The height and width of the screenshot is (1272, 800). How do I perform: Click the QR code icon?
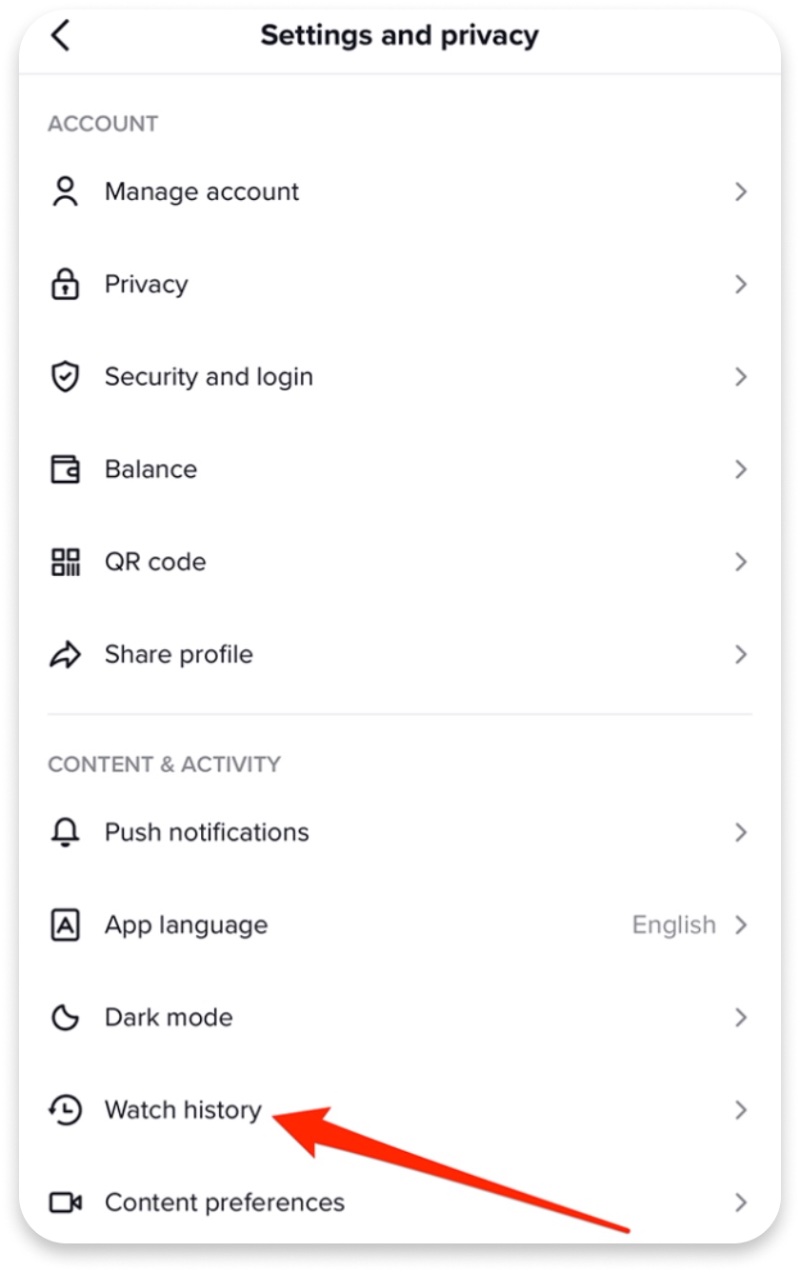pos(65,562)
